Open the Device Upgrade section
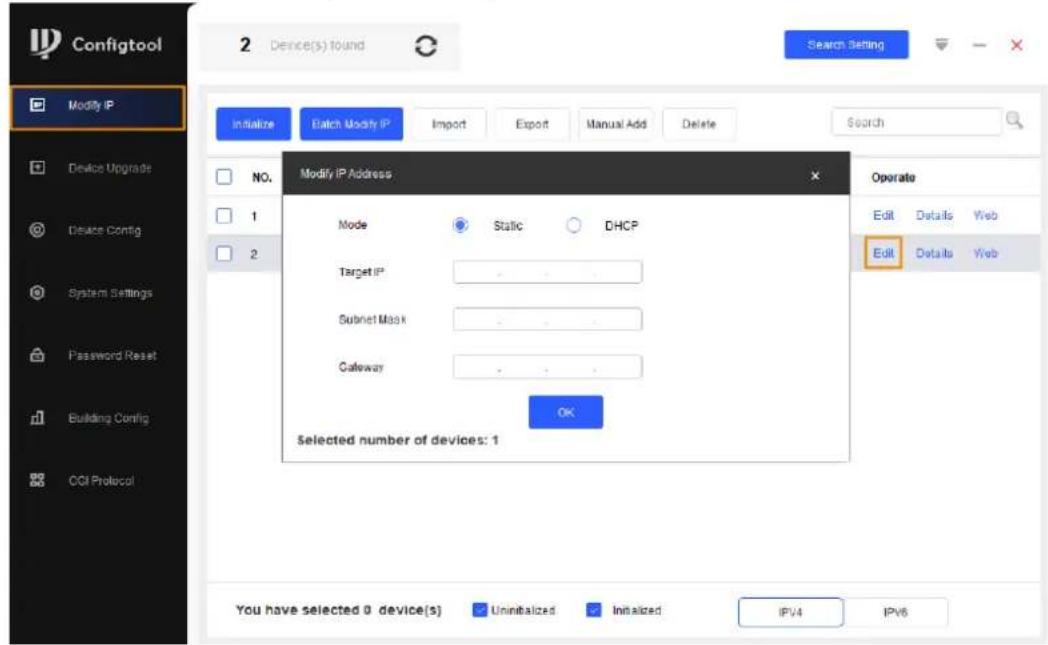 tap(110, 168)
